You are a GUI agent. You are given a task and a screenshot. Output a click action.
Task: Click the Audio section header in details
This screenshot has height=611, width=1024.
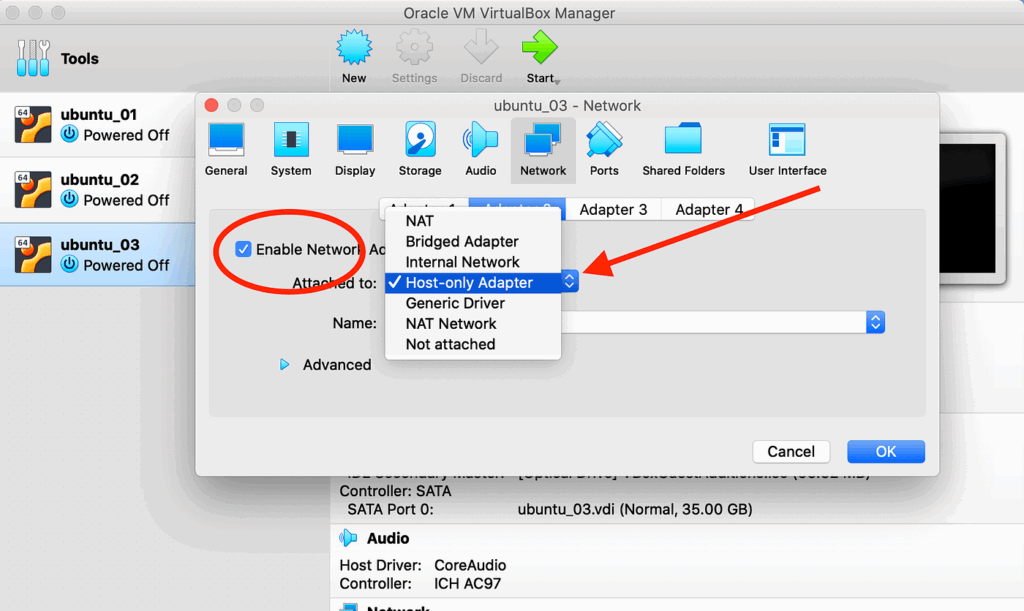tap(388, 538)
